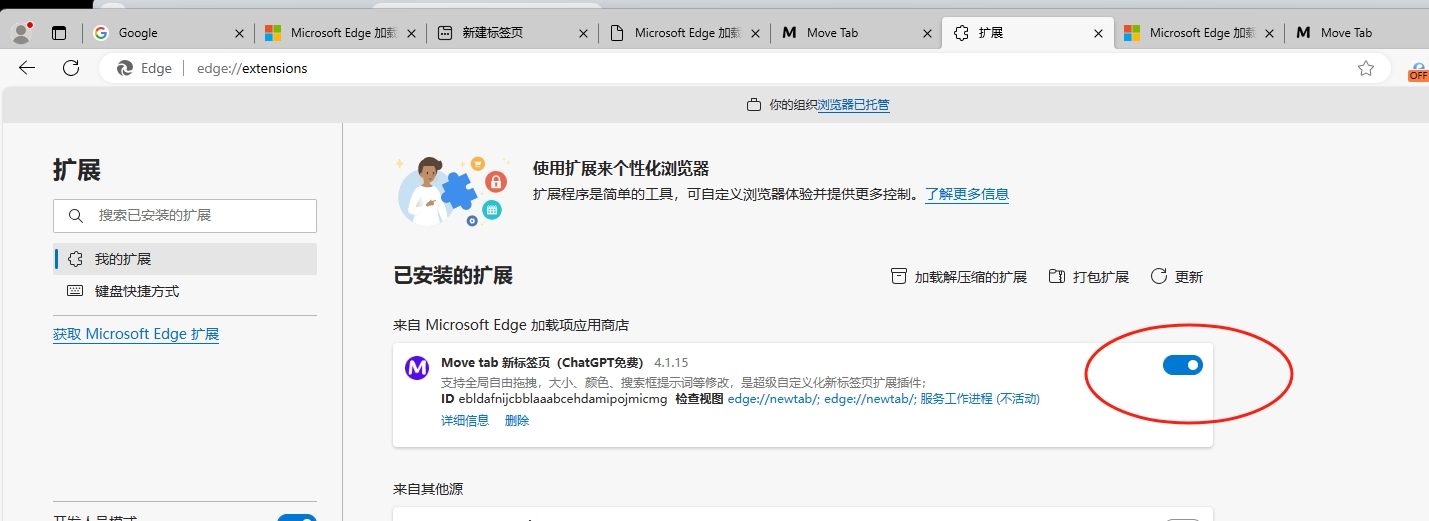Image resolution: width=1429 pixels, height=521 pixels.
Task: Click the purple Move tab extension icon
Action: click(417, 367)
